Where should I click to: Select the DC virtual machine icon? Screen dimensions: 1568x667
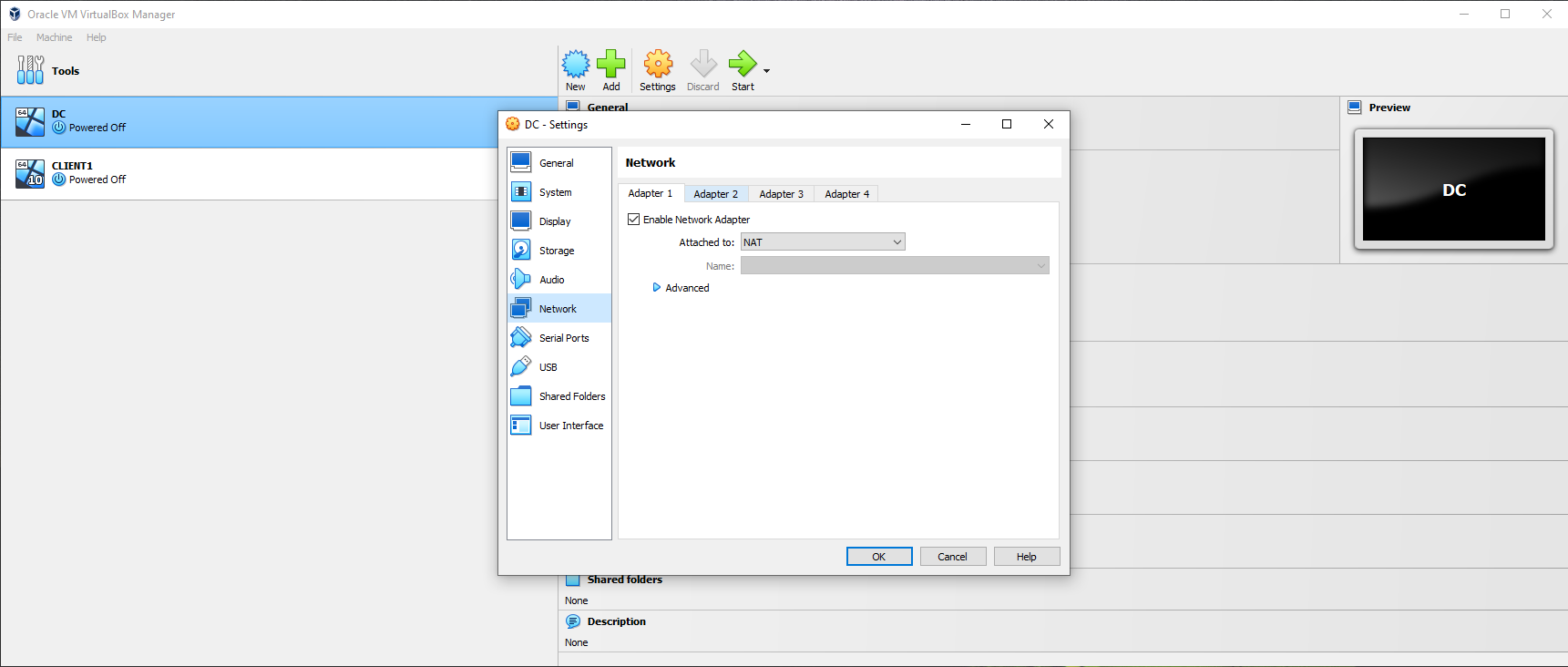pyautogui.click(x=30, y=122)
